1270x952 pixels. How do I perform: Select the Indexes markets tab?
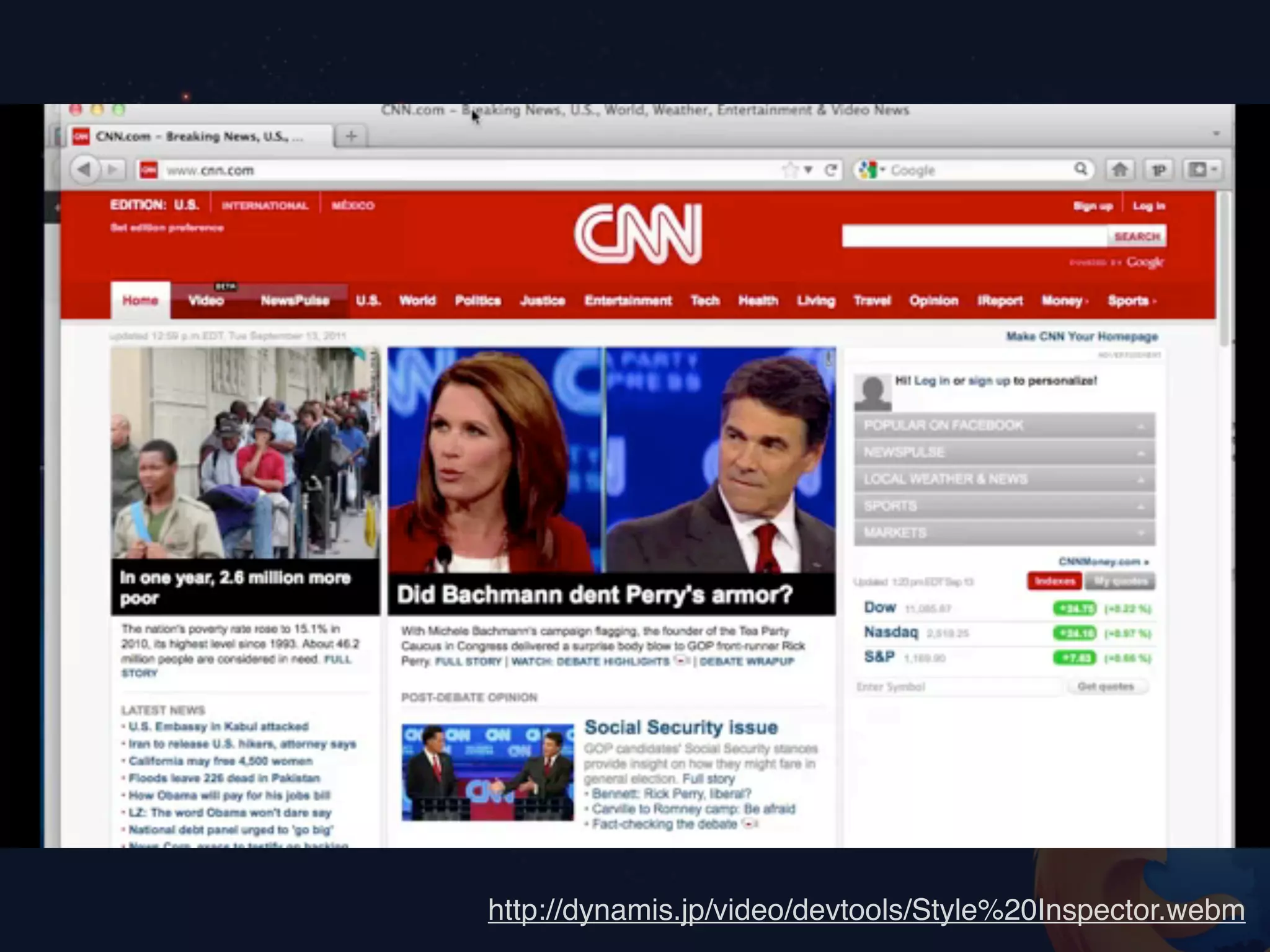click(x=1055, y=581)
